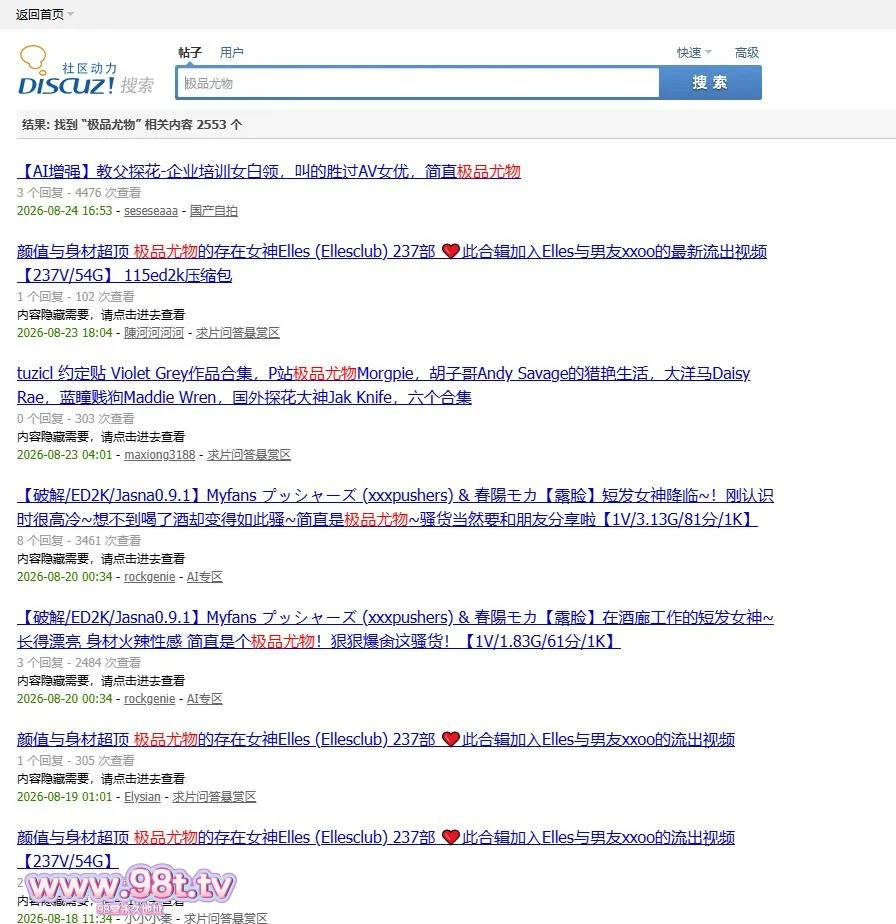Image resolution: width=896 pixels, height=924 pixels.
Task: Click the date text 2026-08-24 16:53
Action: [64, 211]
